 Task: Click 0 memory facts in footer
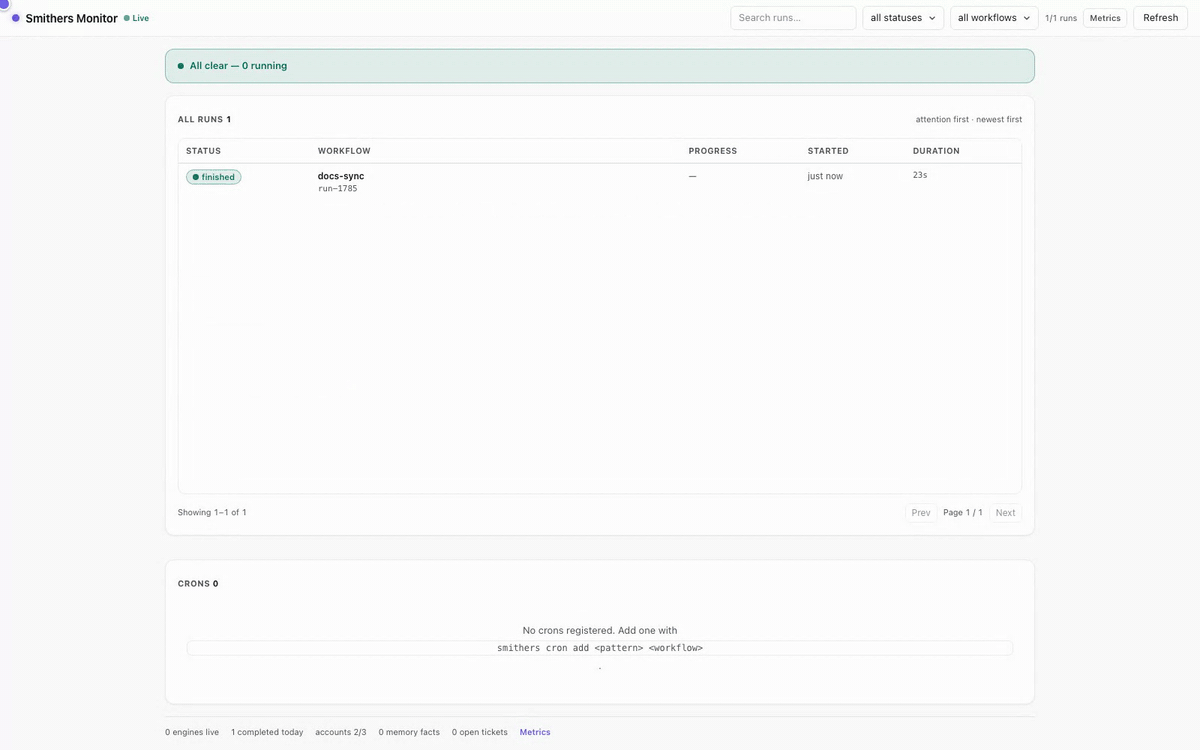tap(409, 732)
